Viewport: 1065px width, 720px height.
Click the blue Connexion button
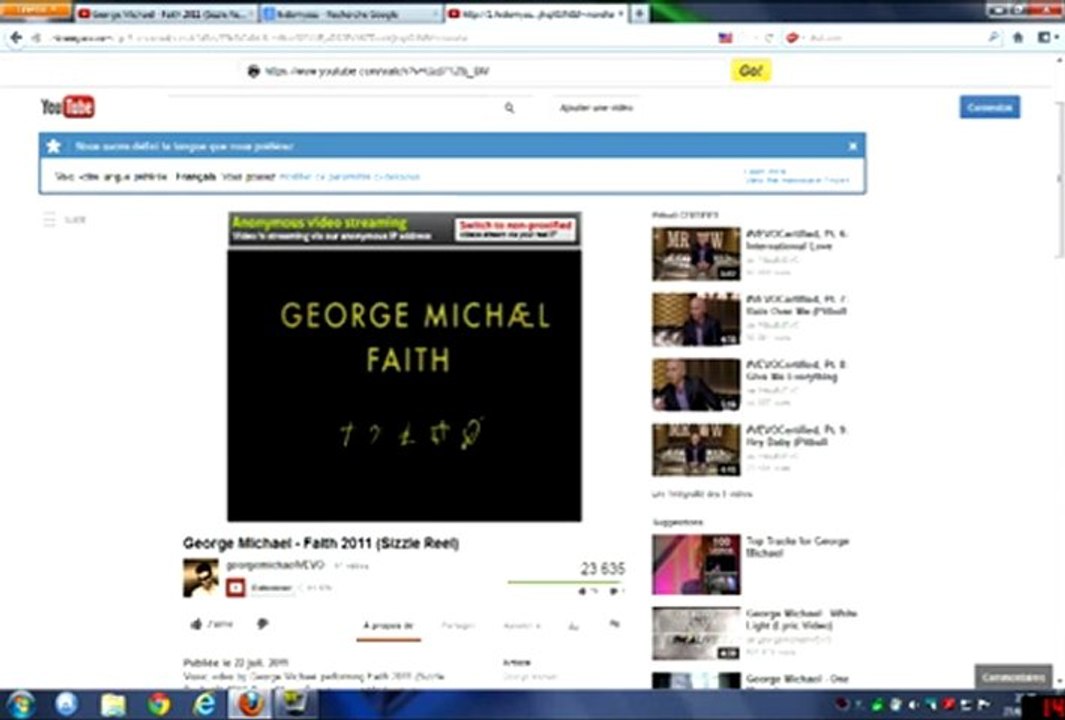coord(990,107)
